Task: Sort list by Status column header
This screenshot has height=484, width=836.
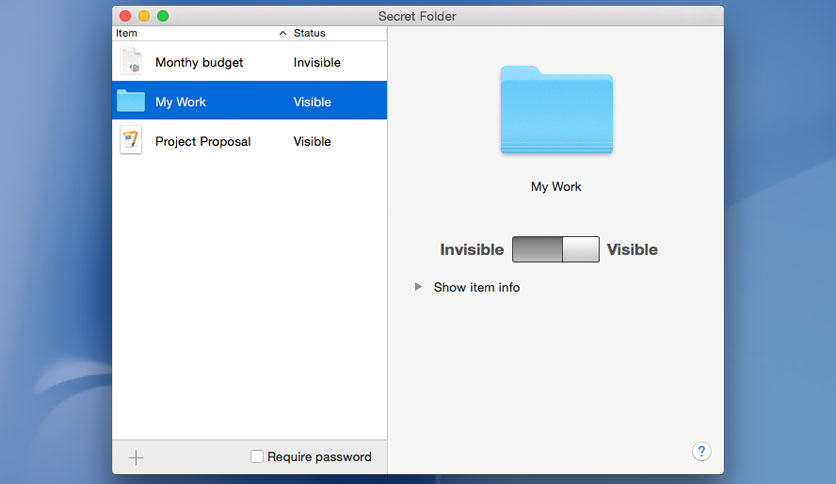Action: tap(338, 33)
